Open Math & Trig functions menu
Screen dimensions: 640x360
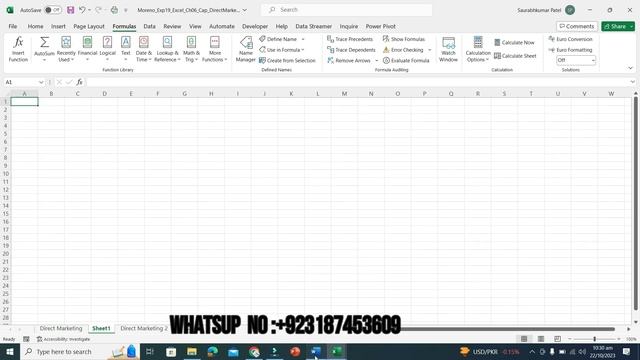click(191, 49)
